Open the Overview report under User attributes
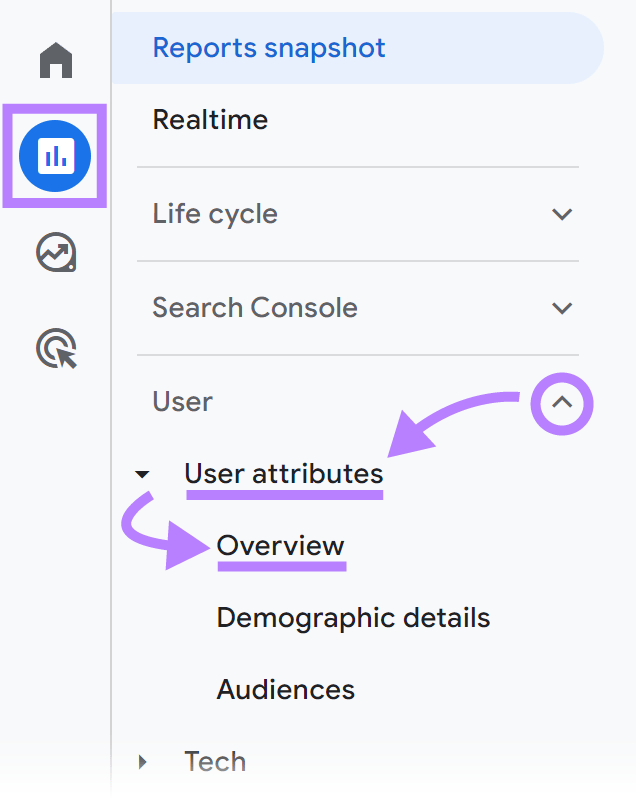636x801 pixels. (281, 546)
